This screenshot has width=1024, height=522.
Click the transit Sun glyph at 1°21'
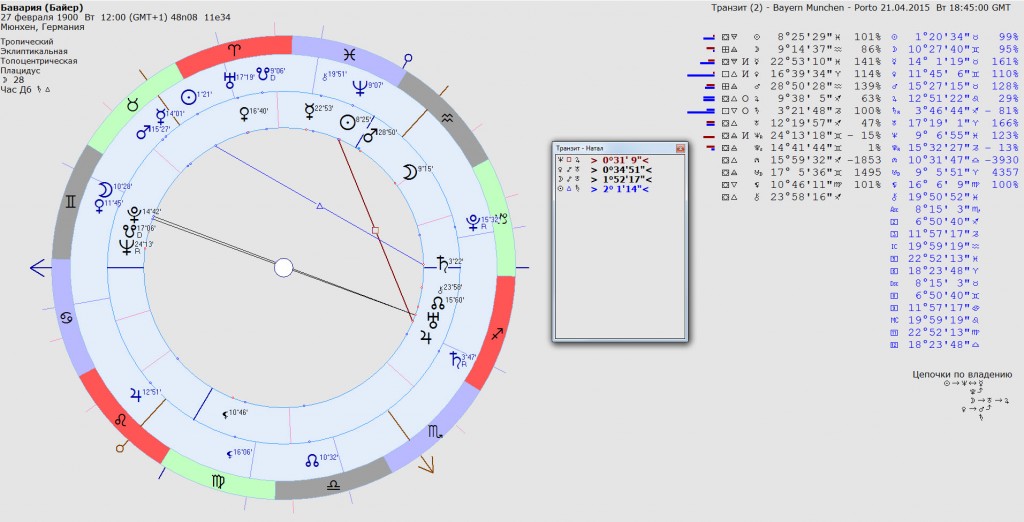pos(188,97)
